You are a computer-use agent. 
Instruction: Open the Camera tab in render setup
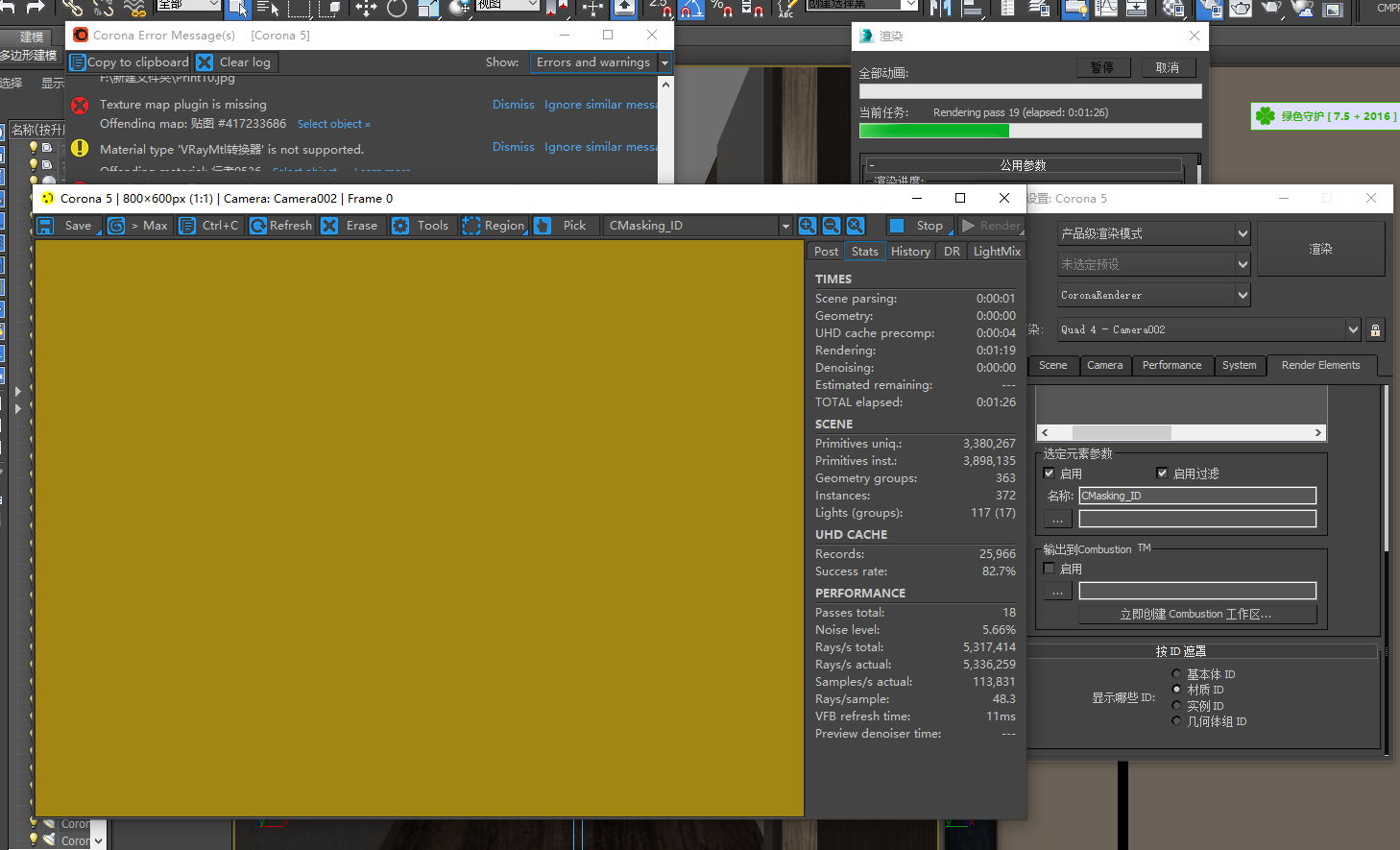(1105, 365)
